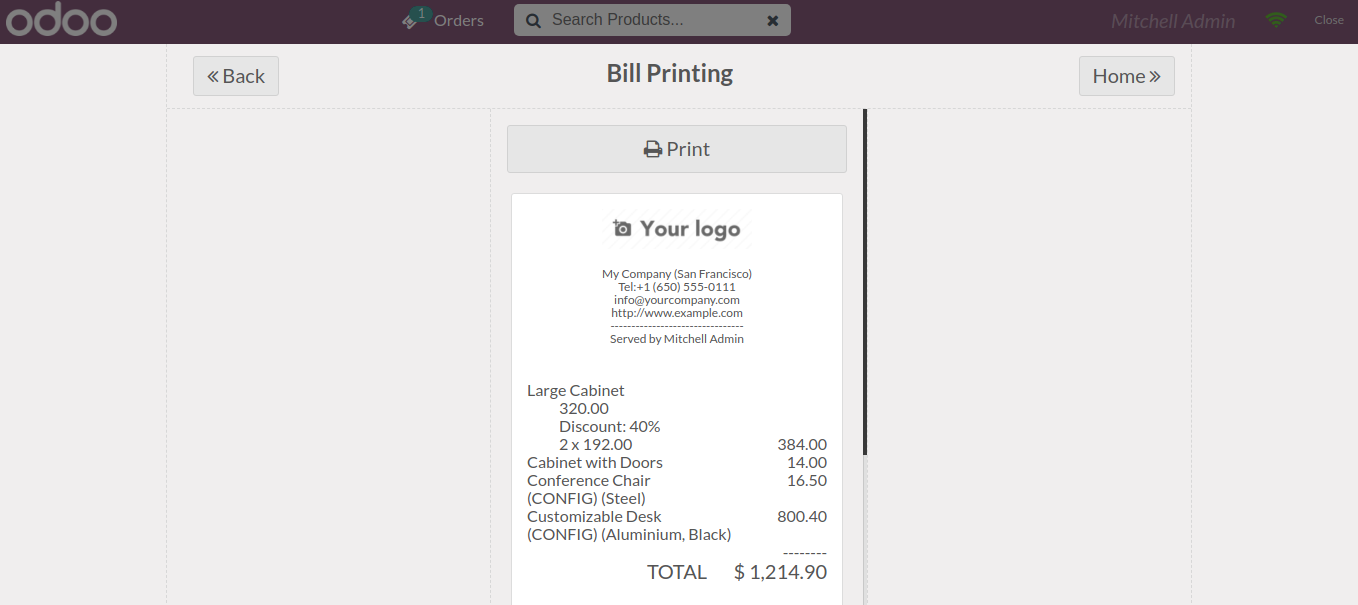Click the search magnifier icon
This screenshot has height=605, width=1358.
click(x=533, y=20)
